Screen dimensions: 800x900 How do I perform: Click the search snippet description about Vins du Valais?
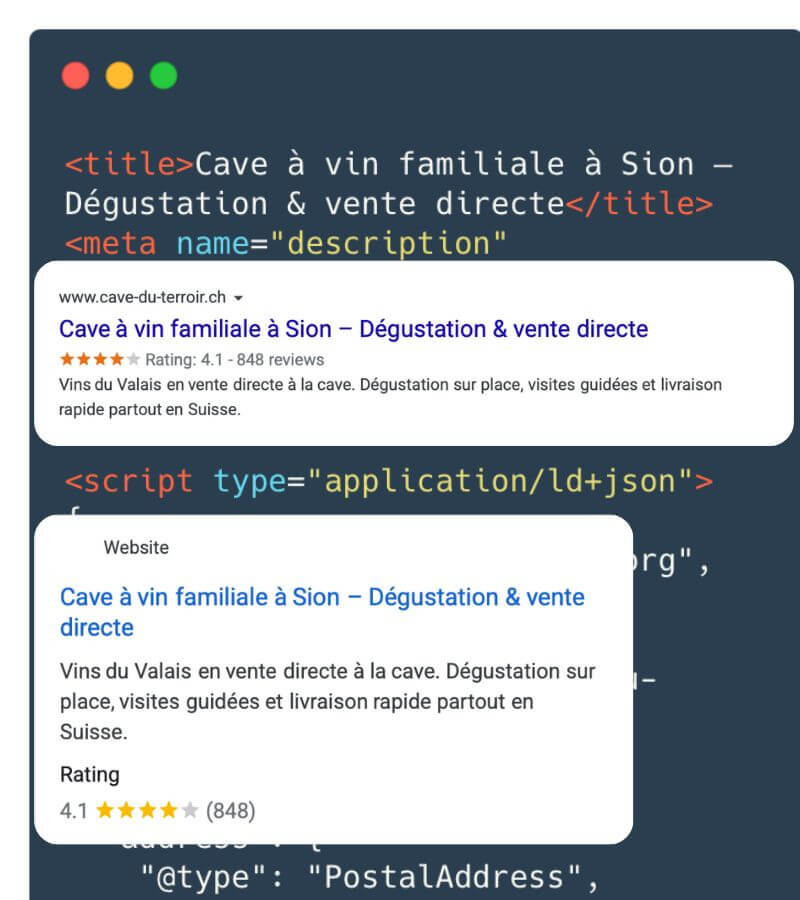390,397
